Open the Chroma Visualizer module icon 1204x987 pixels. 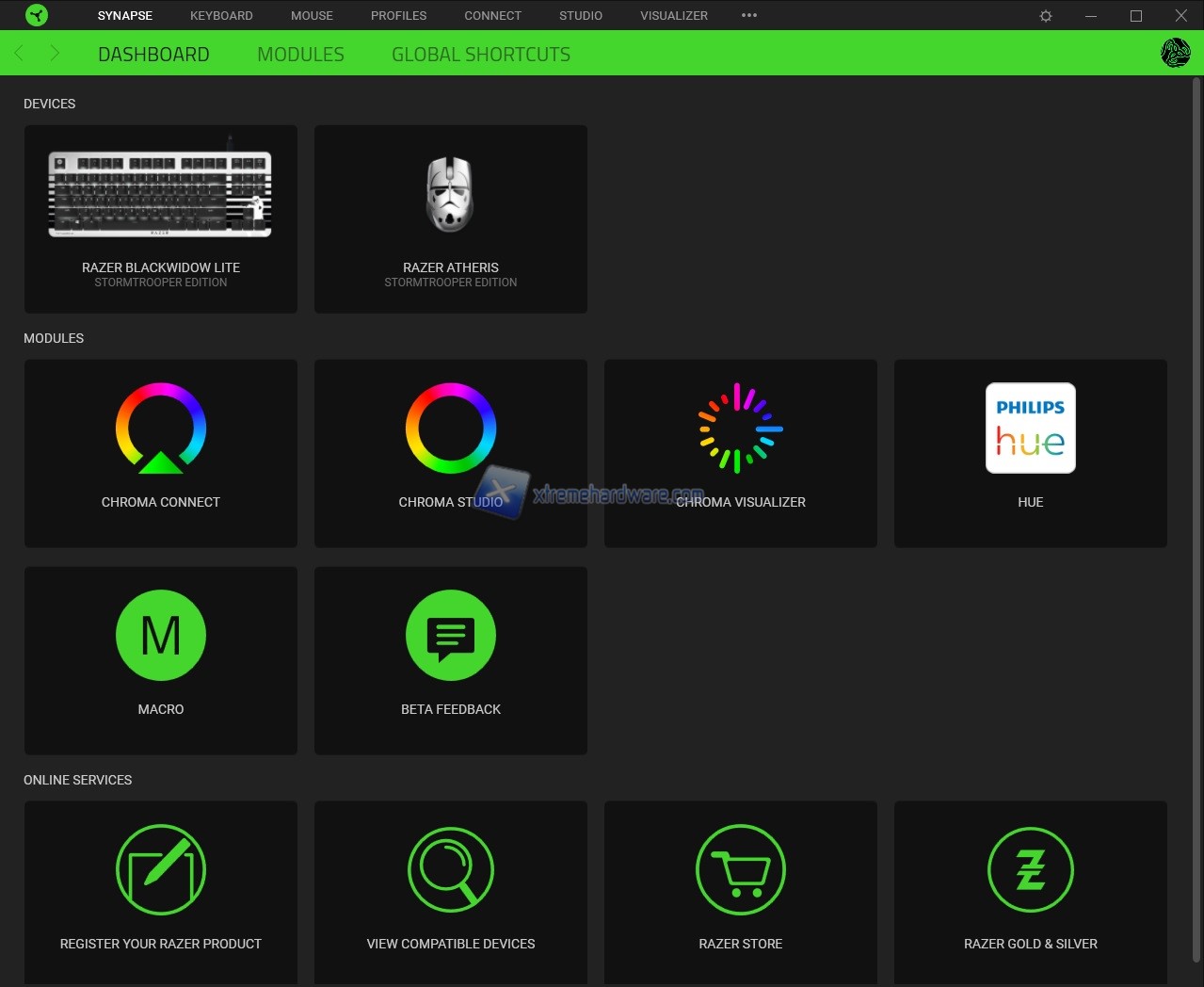pyautogui.click(x=741, y=429)
